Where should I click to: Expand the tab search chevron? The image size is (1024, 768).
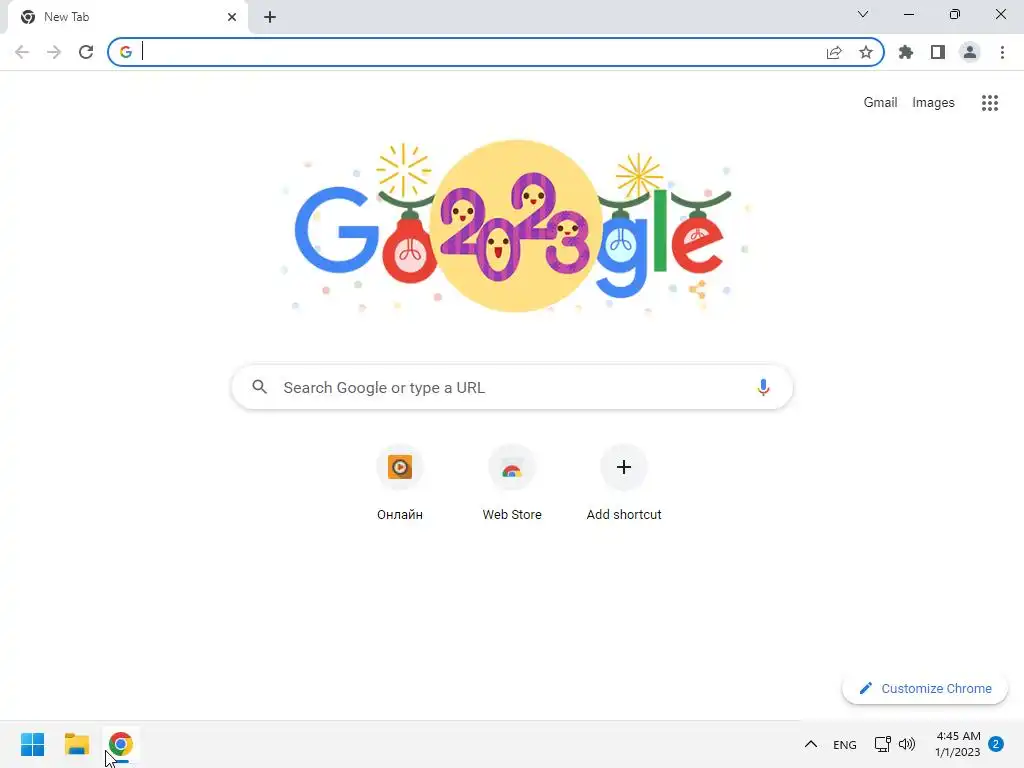[x=863, y=14]
